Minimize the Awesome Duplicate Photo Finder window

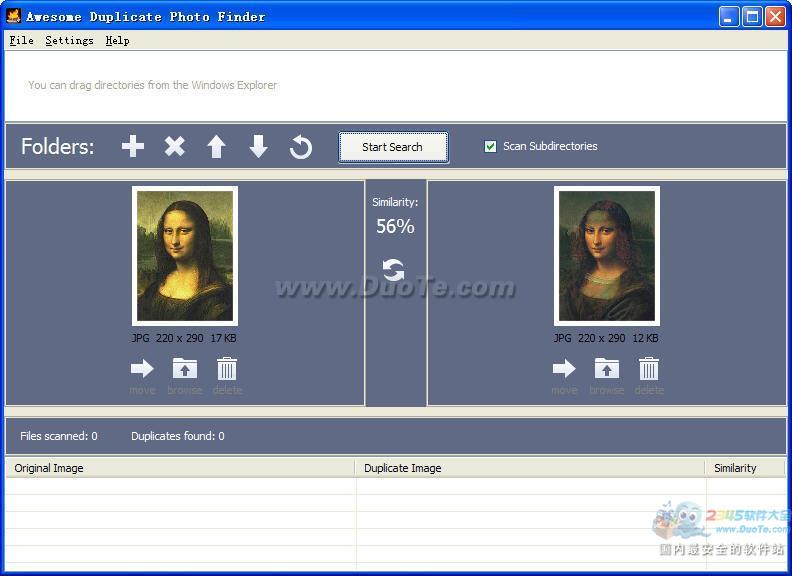click(x=728, y=17)
